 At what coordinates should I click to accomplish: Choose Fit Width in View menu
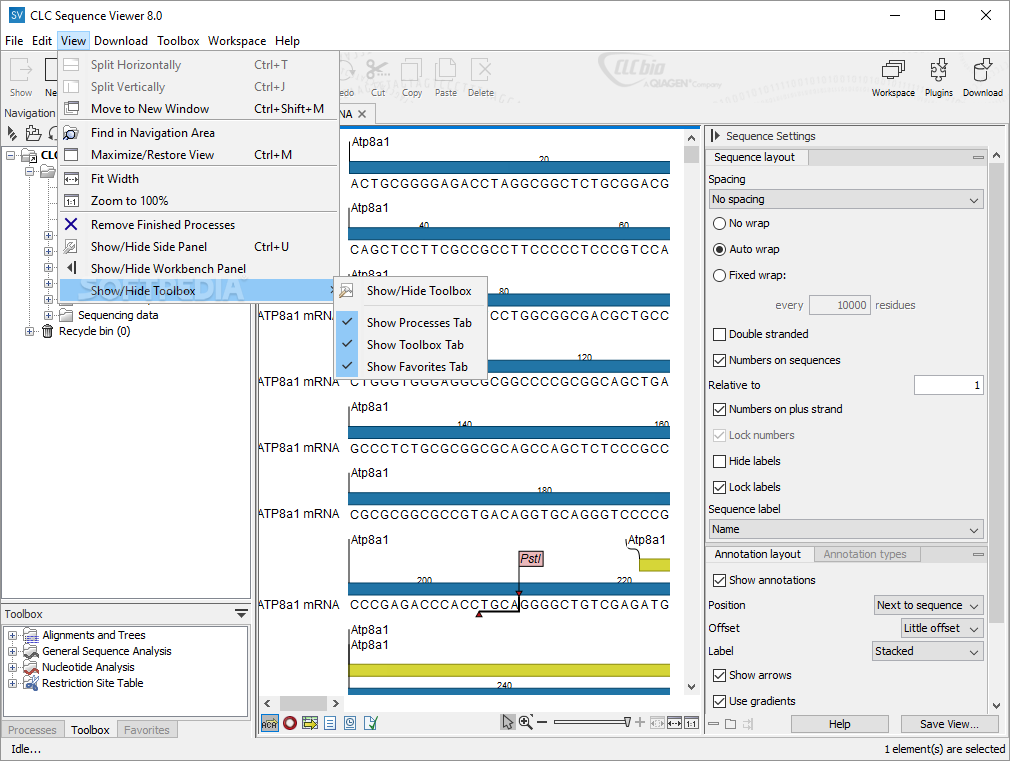(x=198, y=178)
